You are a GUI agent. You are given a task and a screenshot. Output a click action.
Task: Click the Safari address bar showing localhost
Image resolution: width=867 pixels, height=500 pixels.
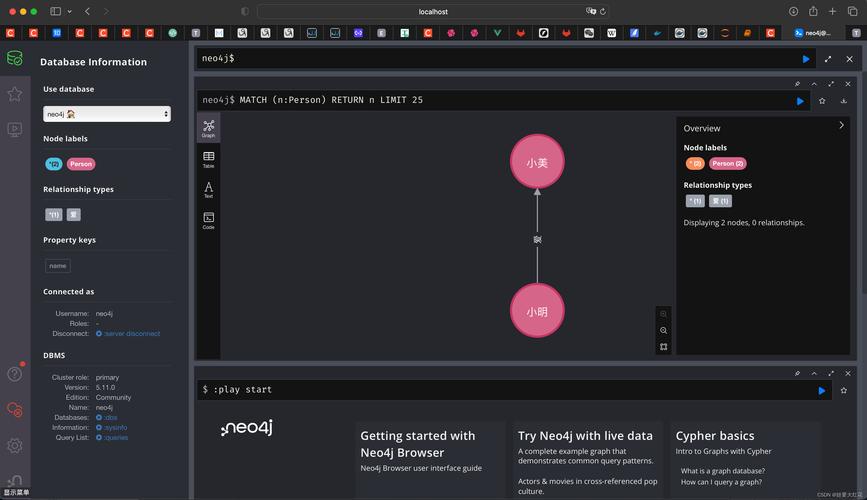433,12
